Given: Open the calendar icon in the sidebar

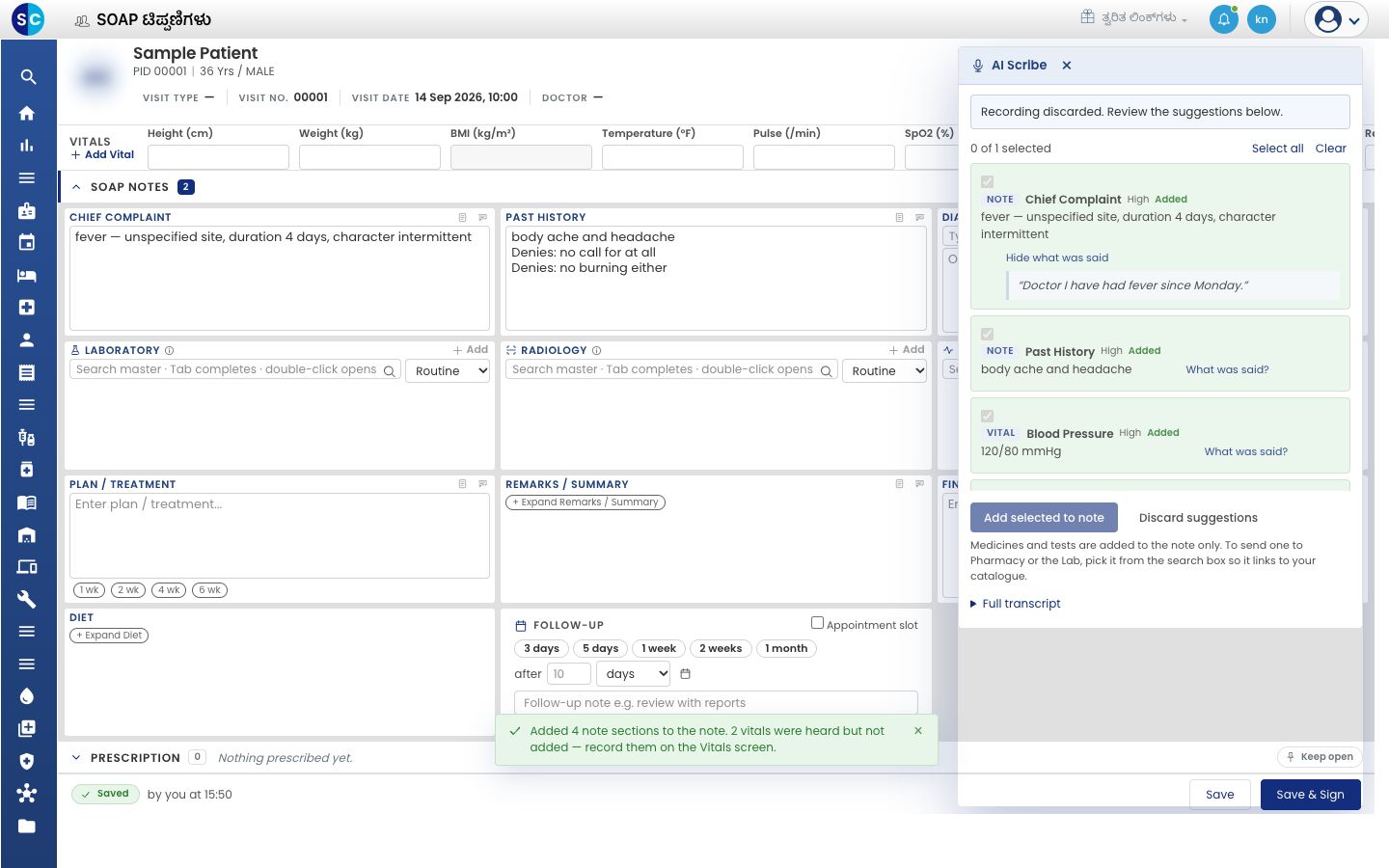Looking at the screenshot, I should point(27,243).
